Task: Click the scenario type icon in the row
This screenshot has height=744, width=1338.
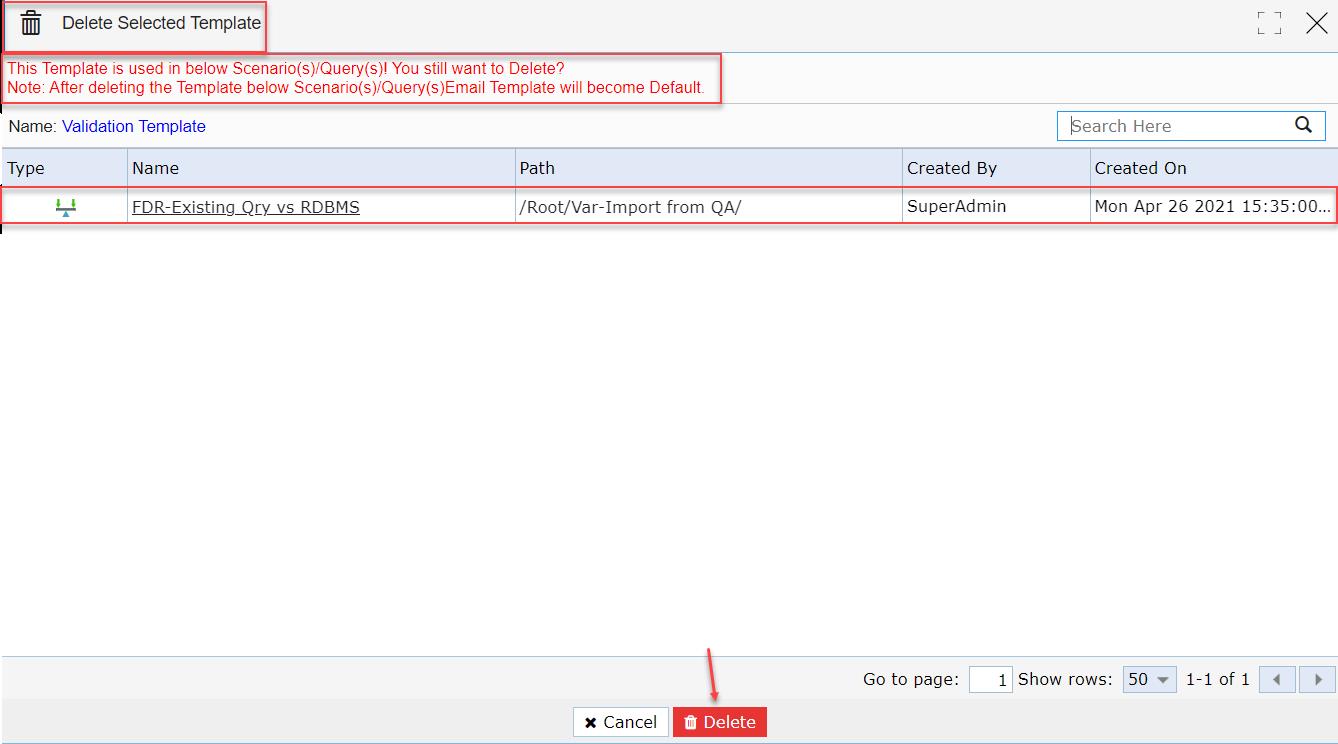Action: click(x=66, y=207)
